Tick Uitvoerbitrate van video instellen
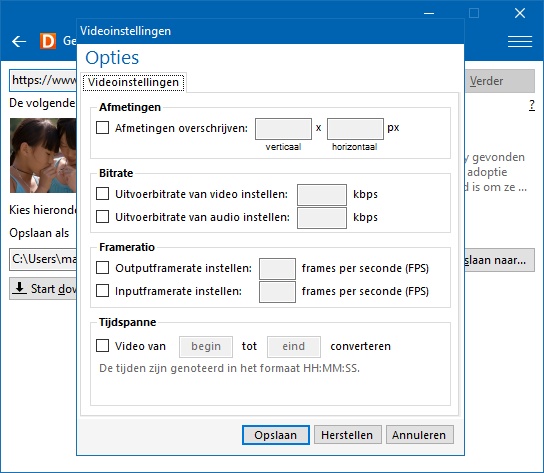The height and width of the screenshot is (473, 544). [102, 194]
